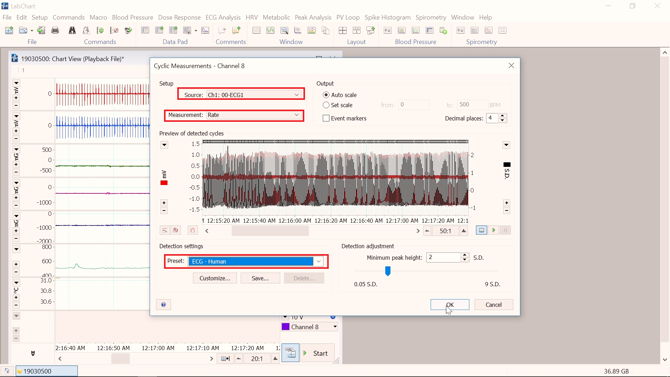Open preview right axis pop-up arrow
The image size is (670, 377).
coord(506,145)
